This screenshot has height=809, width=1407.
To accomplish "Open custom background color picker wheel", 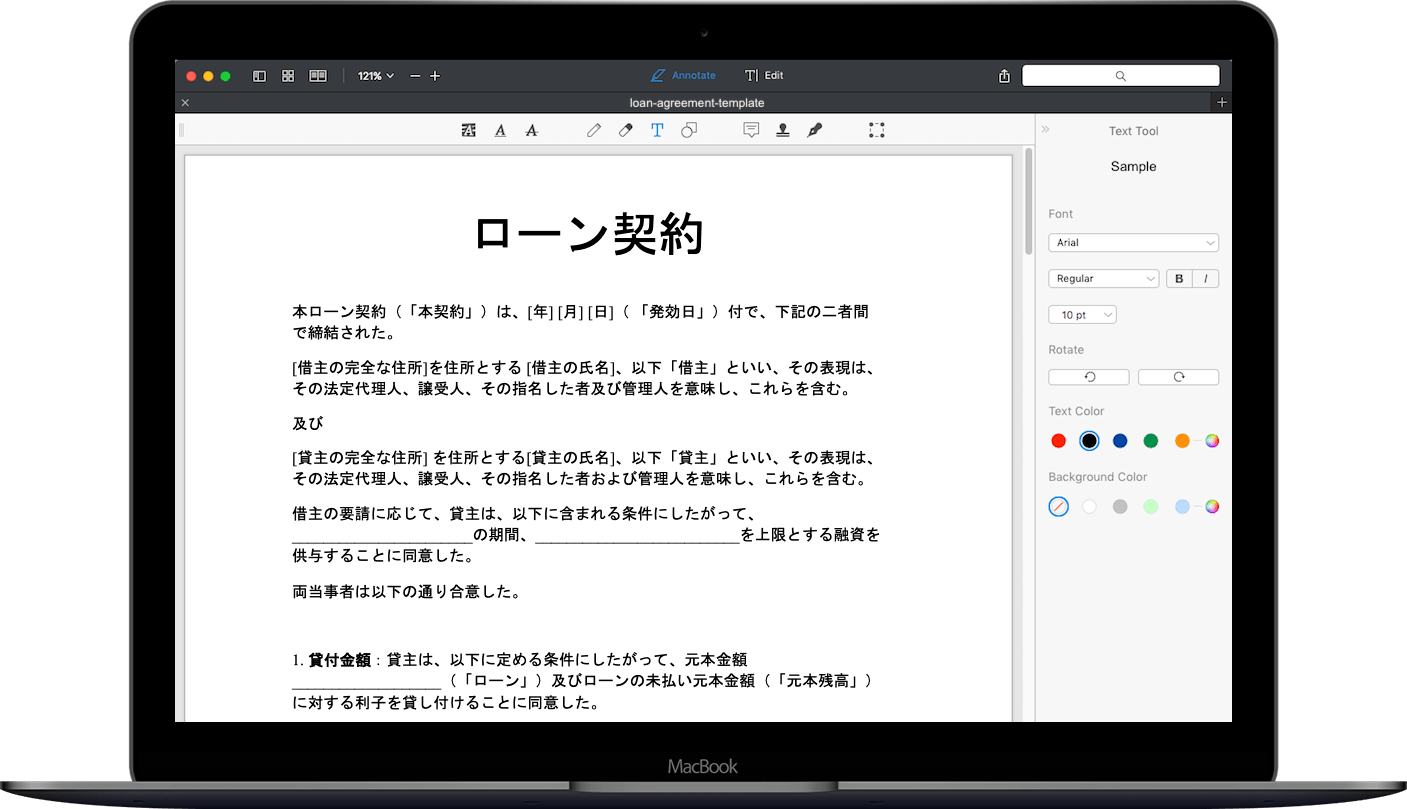I will [1212, 507].
